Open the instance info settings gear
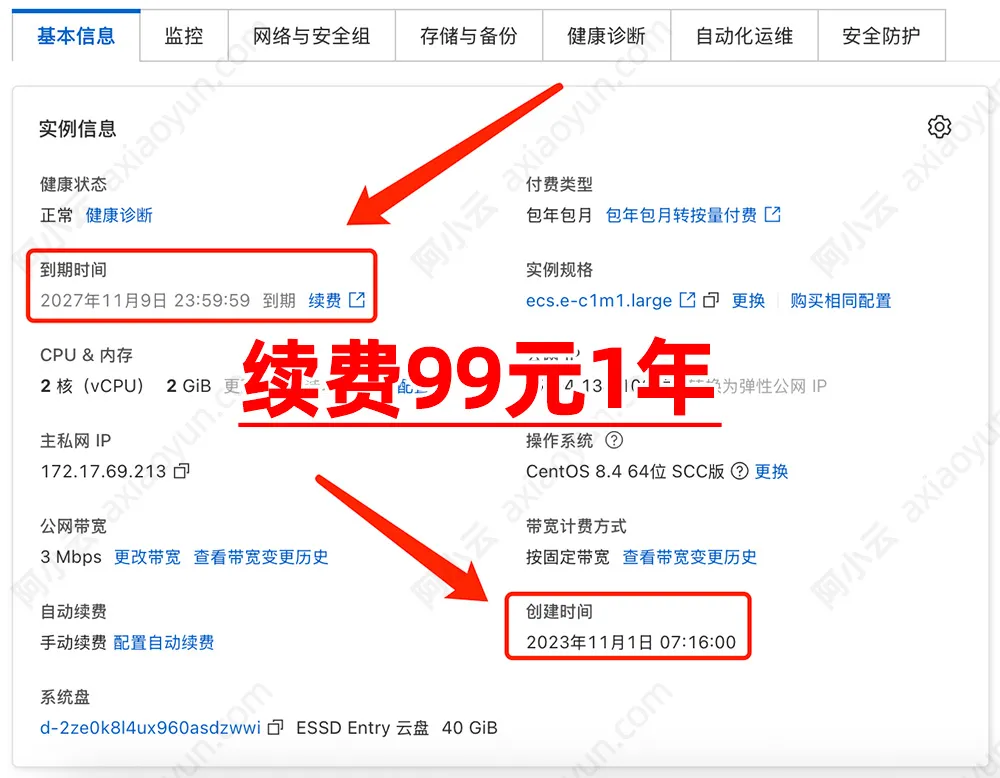The width and height of the screenshot is (1000, 778). point(939,125)
